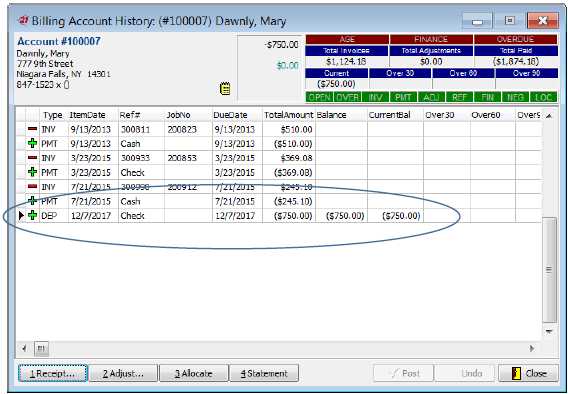Click the Current aging value ($750.00)
Image resolution: width=568 pixels, height=394 pixels.
pyautogui.click(x=337, y=84)
